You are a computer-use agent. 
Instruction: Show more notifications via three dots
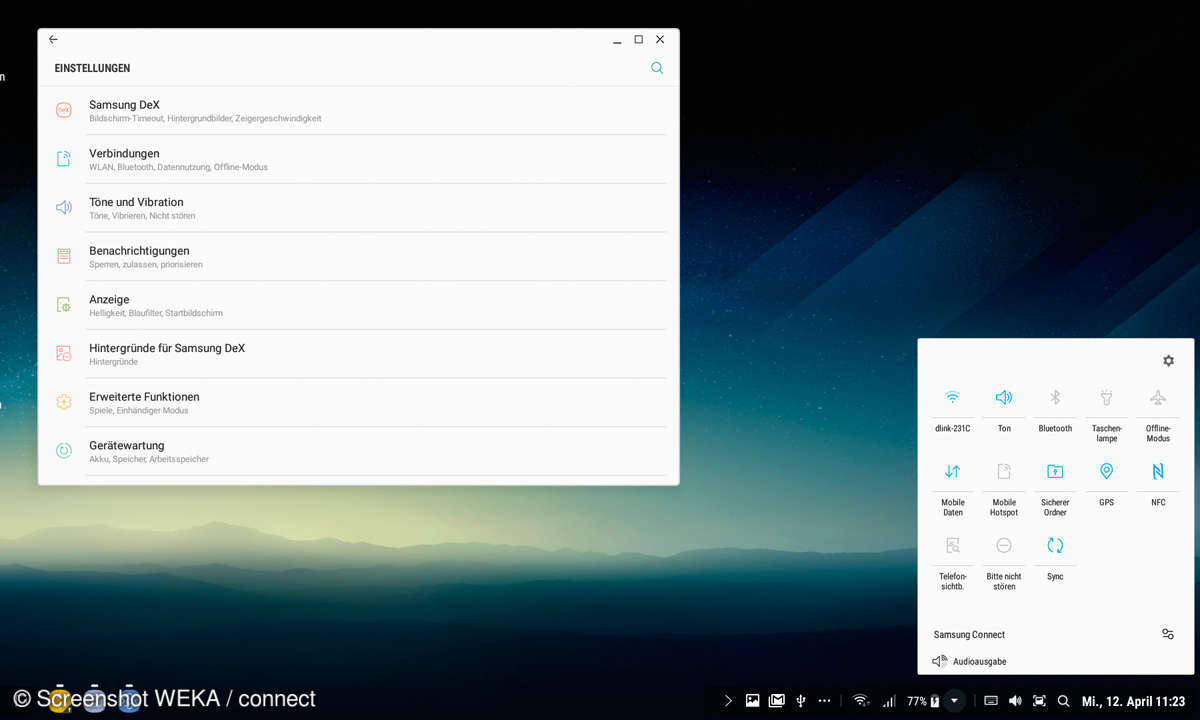824,701
